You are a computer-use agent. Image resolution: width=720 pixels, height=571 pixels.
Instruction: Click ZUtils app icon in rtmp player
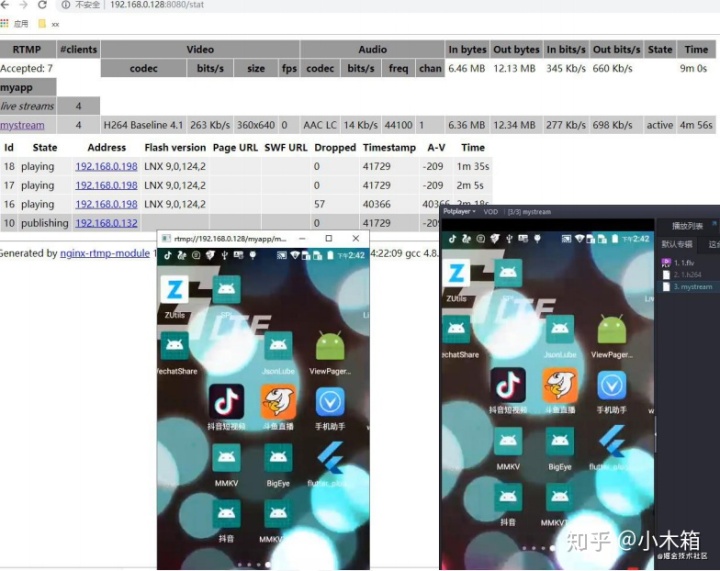pos(174,291)
